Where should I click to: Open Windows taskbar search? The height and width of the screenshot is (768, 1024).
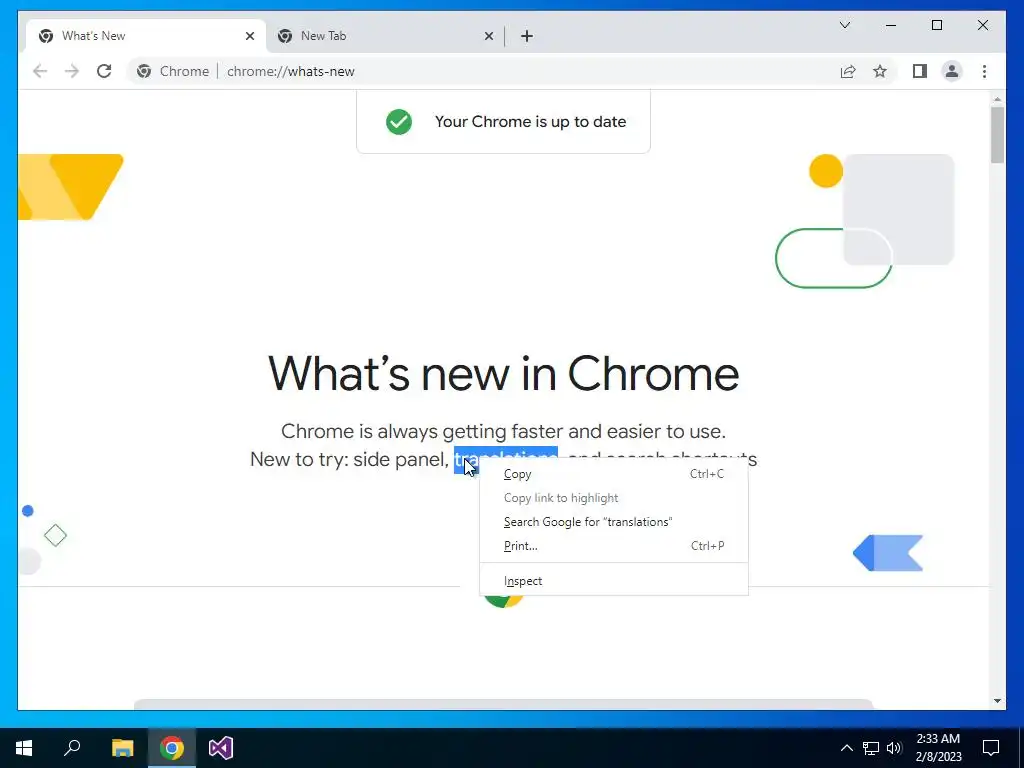(x=72, y=748)
